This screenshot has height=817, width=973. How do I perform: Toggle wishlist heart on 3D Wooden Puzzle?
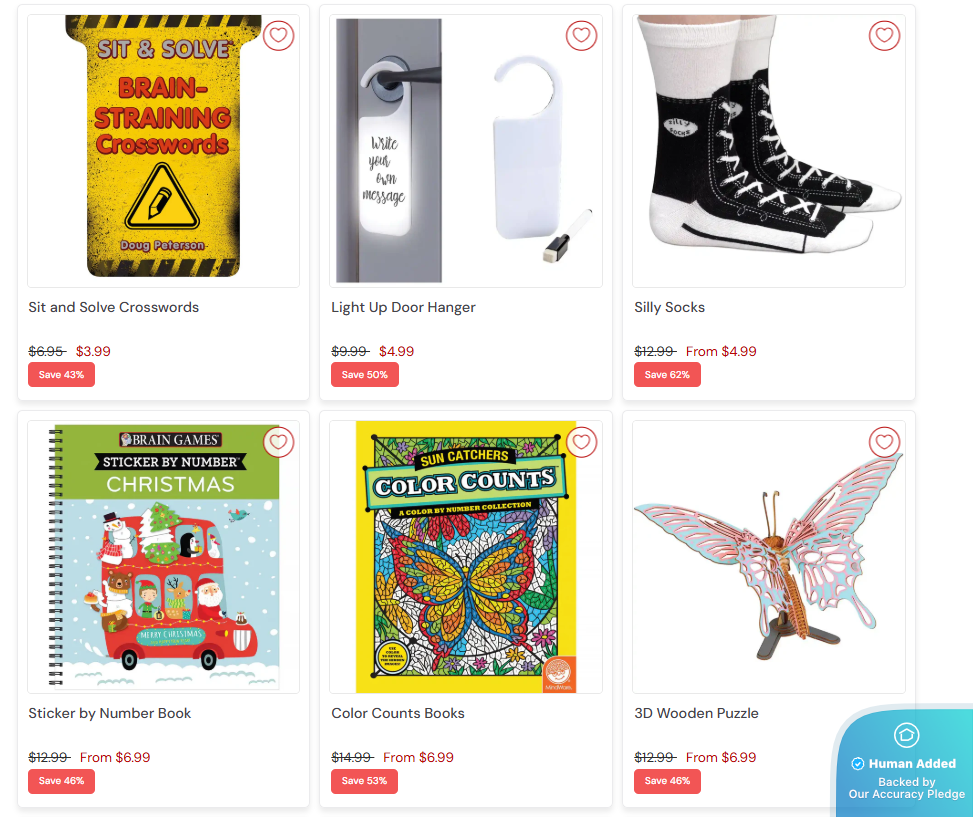(884, 442)
